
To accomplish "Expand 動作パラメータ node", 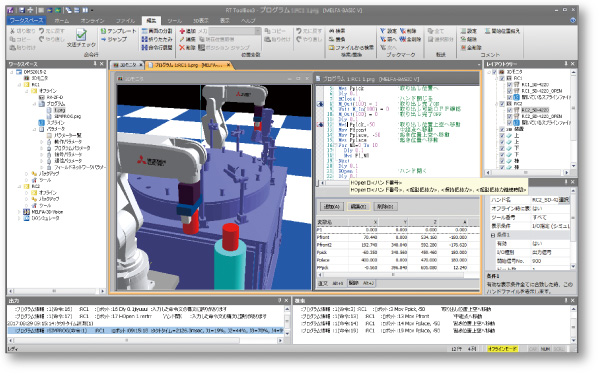I will [x=42, y=142].
